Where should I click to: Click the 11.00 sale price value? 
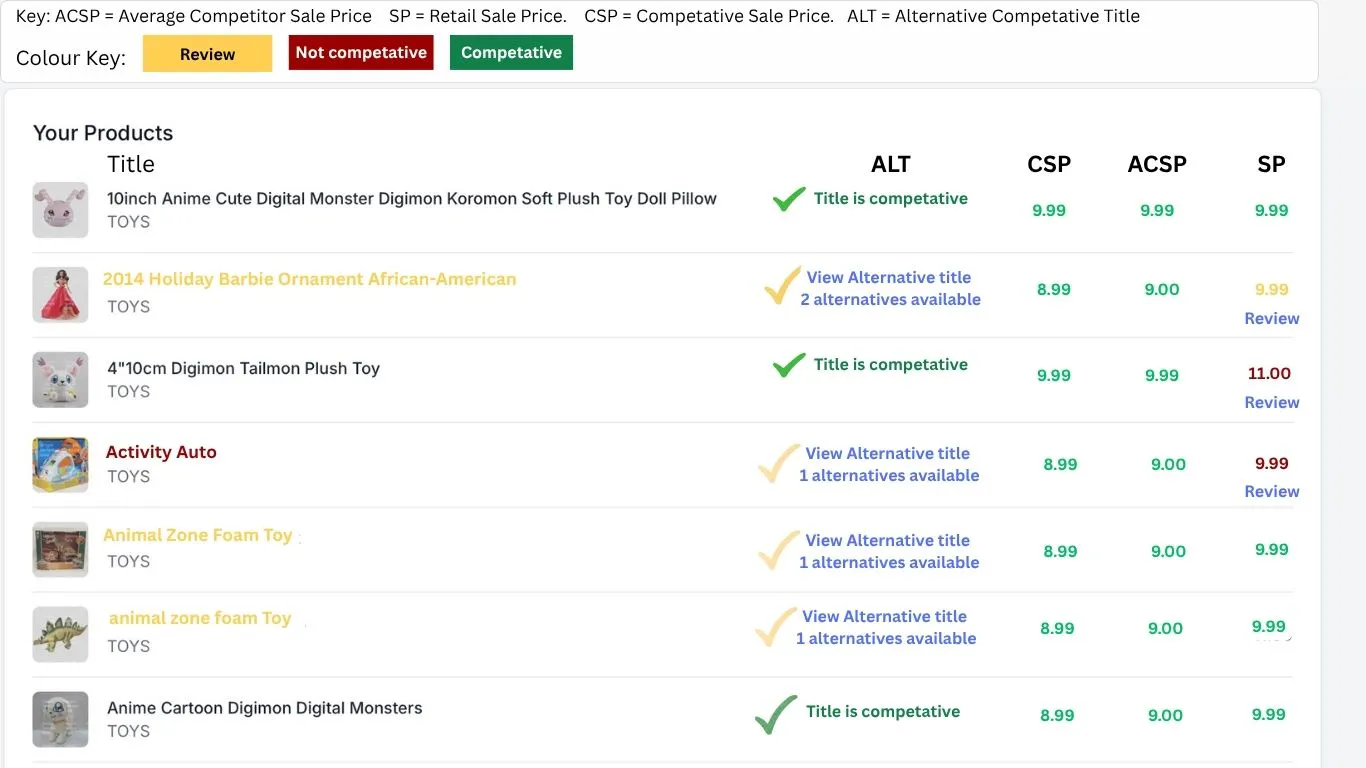pyautogui.click(x=1269, y=373)
